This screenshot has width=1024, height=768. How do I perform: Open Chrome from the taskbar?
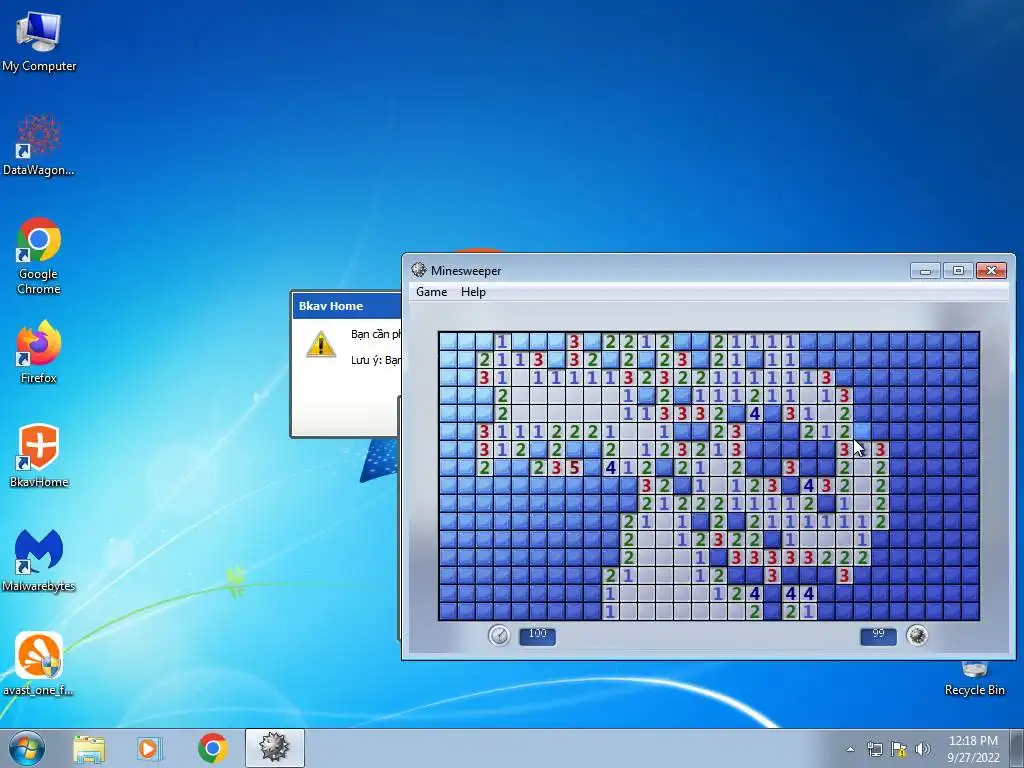(x=212, y=748)
